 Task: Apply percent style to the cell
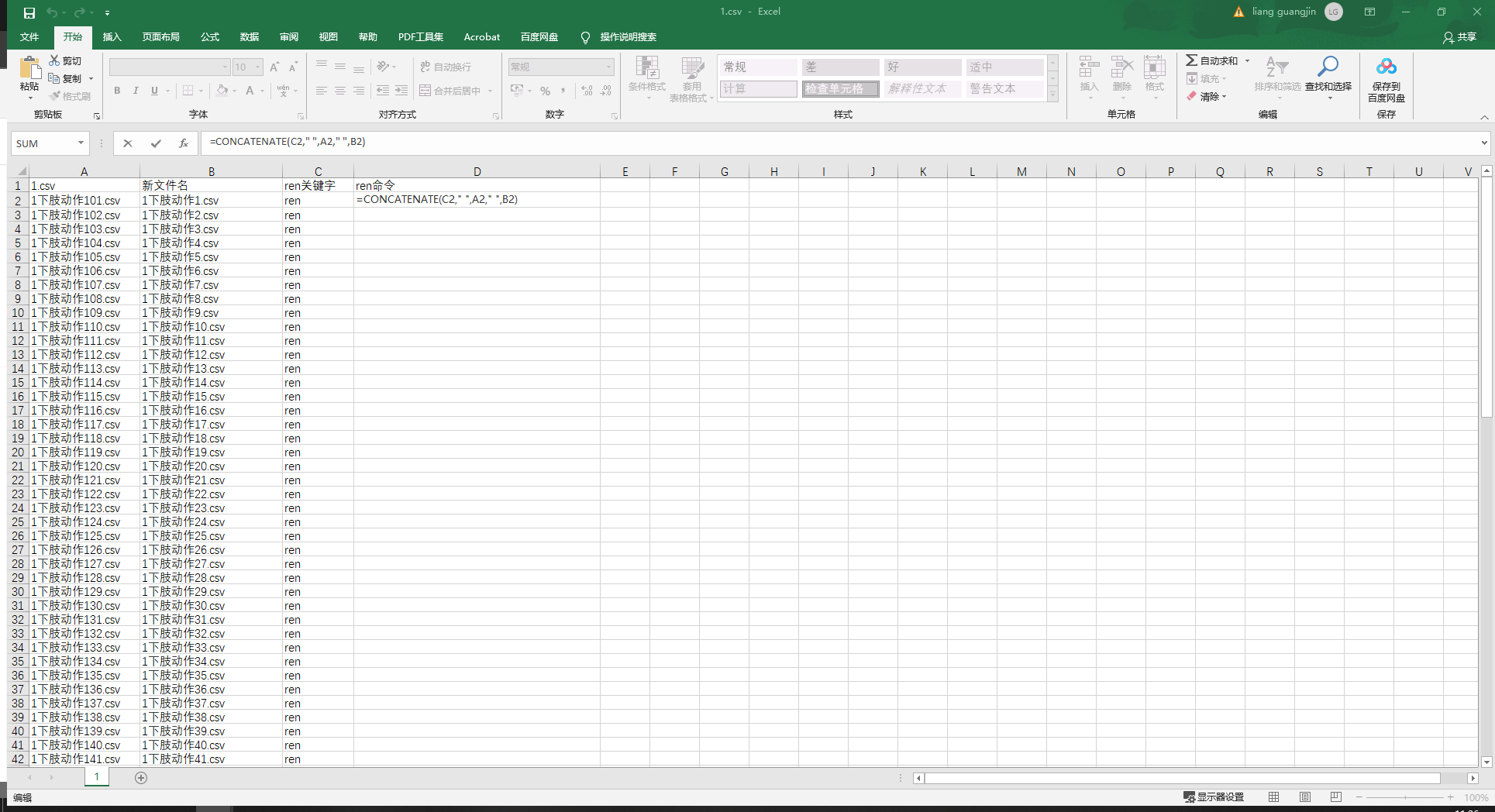tap(545, 91)
